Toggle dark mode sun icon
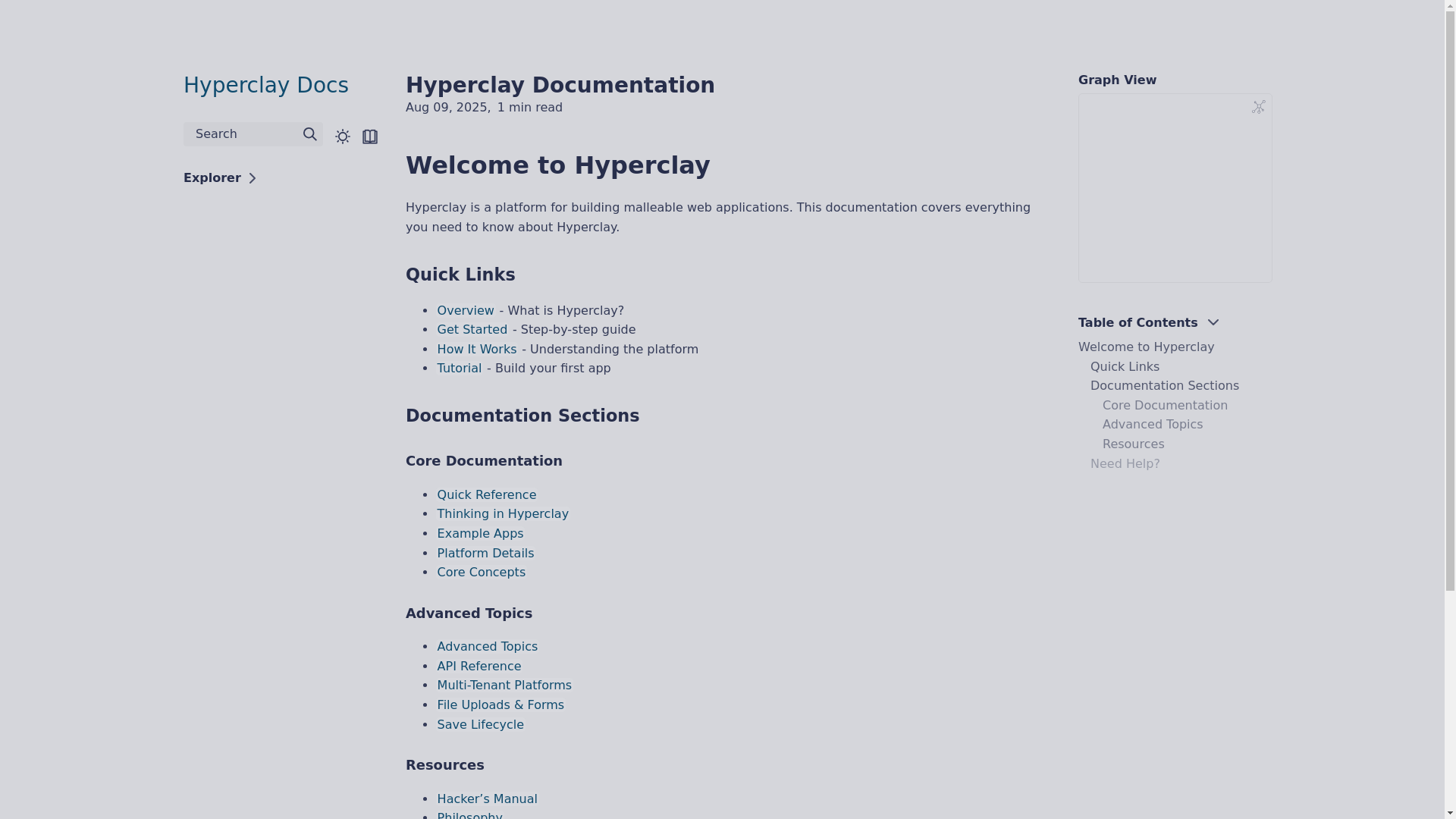The width and height of the screenshot is (1456, 819). tap(343, 136)
